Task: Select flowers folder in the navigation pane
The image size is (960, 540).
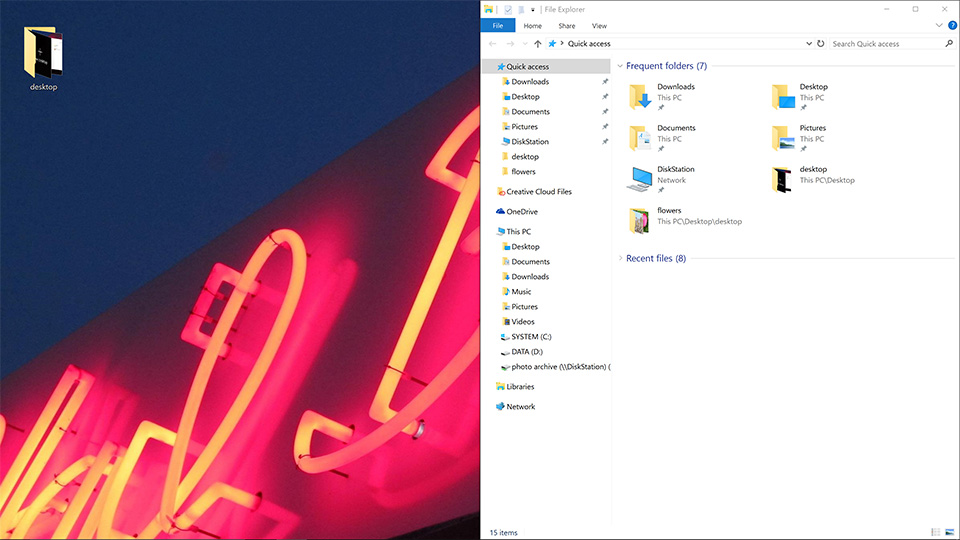Action: (x=523, y=171)
